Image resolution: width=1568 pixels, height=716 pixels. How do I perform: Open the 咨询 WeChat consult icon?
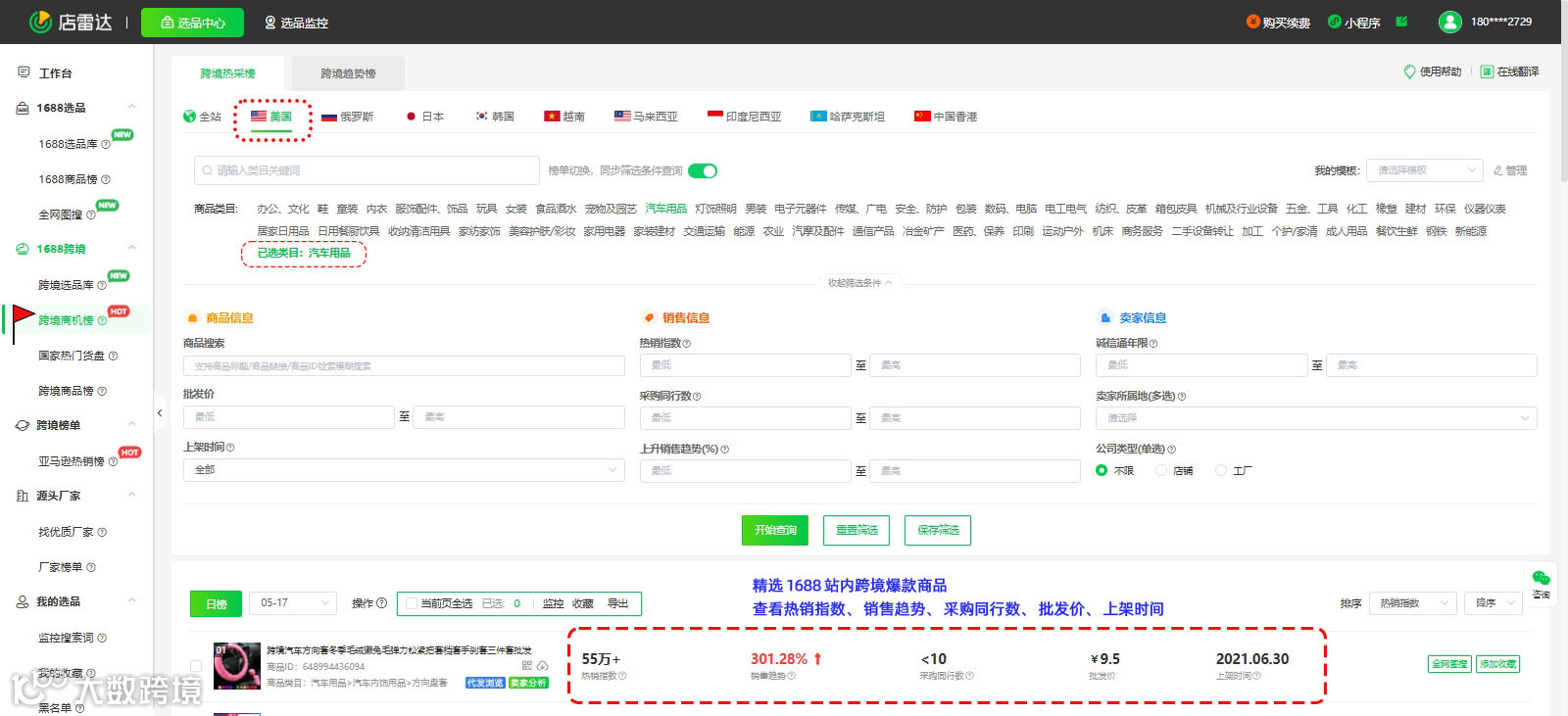[x=1541, y=577]
